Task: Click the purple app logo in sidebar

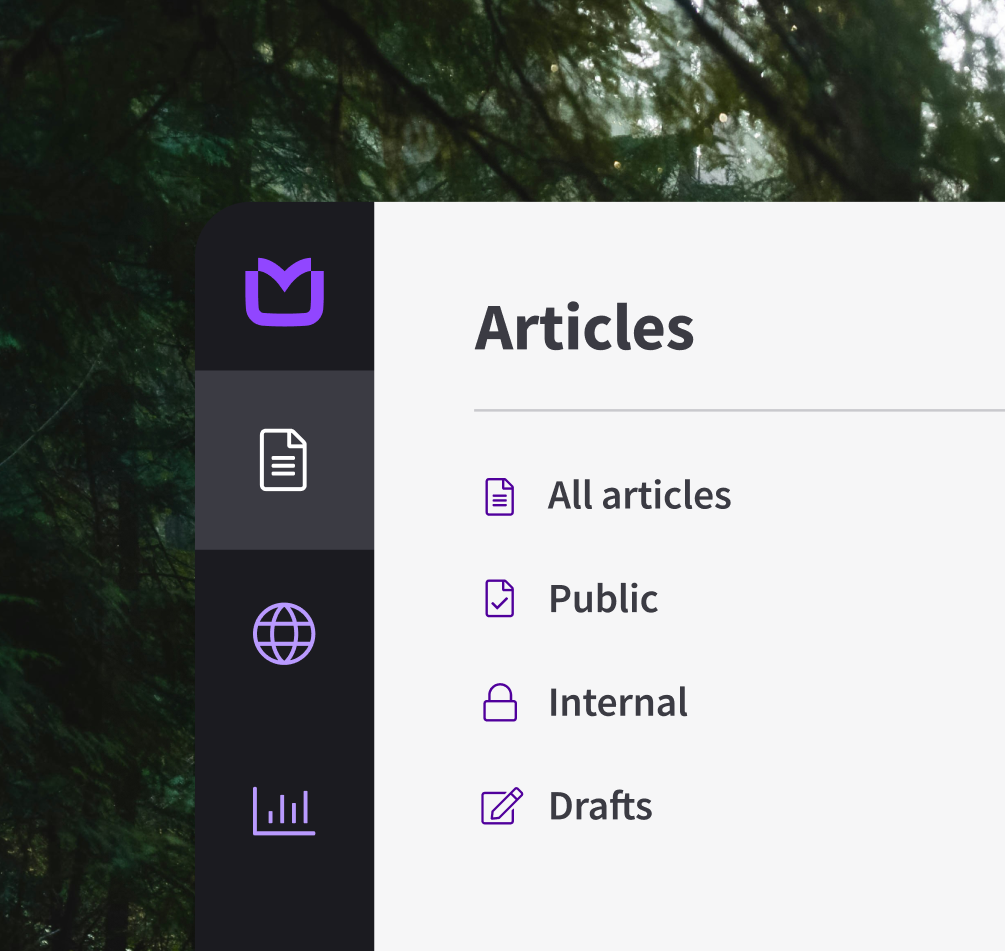Action: (x=285, y=292)
